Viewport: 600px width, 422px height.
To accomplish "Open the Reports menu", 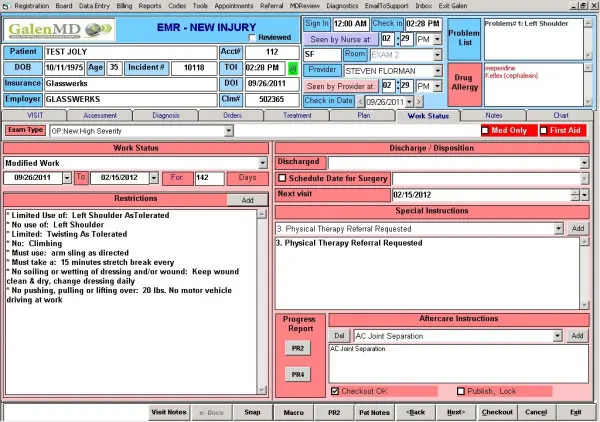I will click(150, 6).
